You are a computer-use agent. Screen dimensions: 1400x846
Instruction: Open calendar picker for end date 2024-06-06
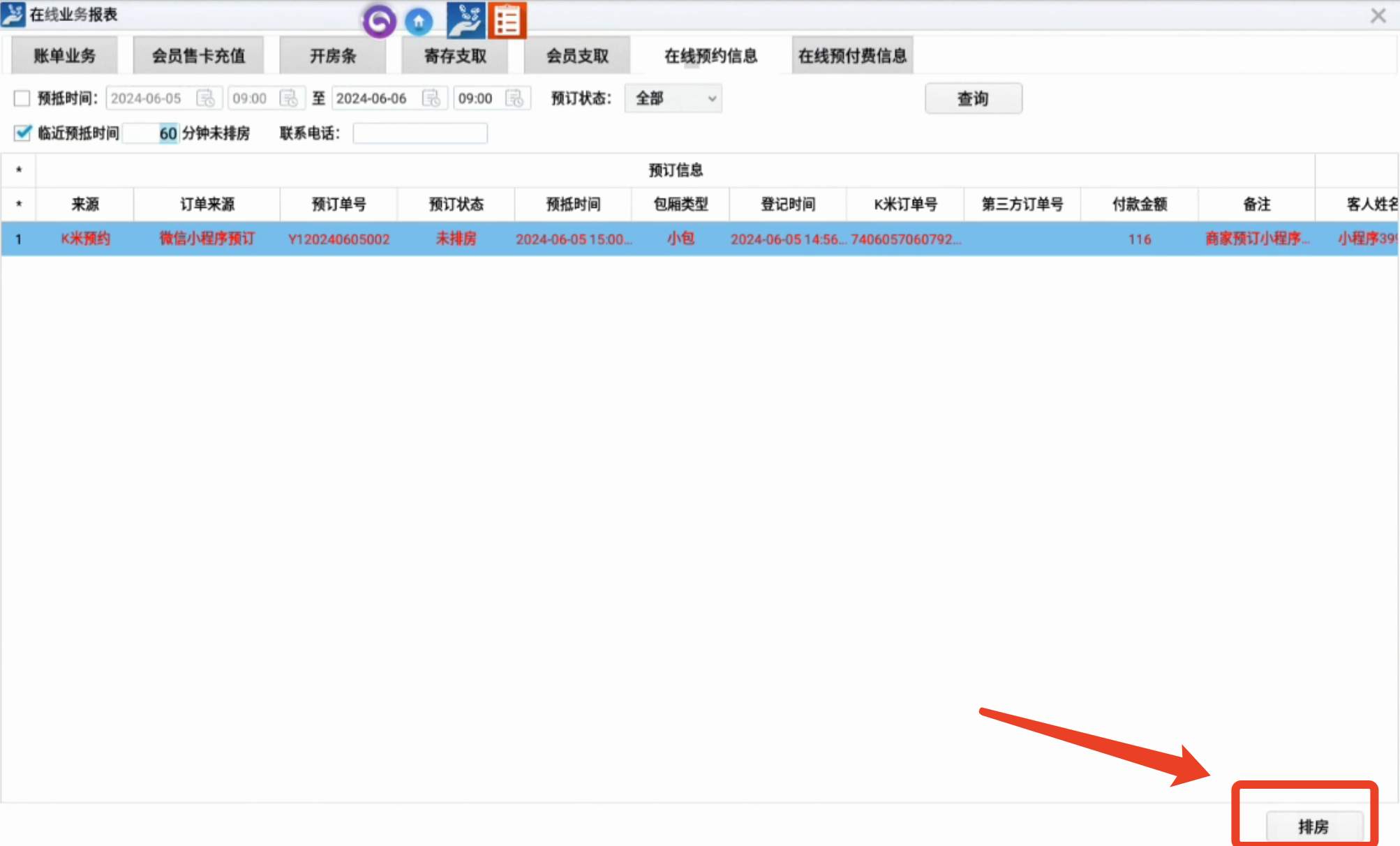click(431, 98)
